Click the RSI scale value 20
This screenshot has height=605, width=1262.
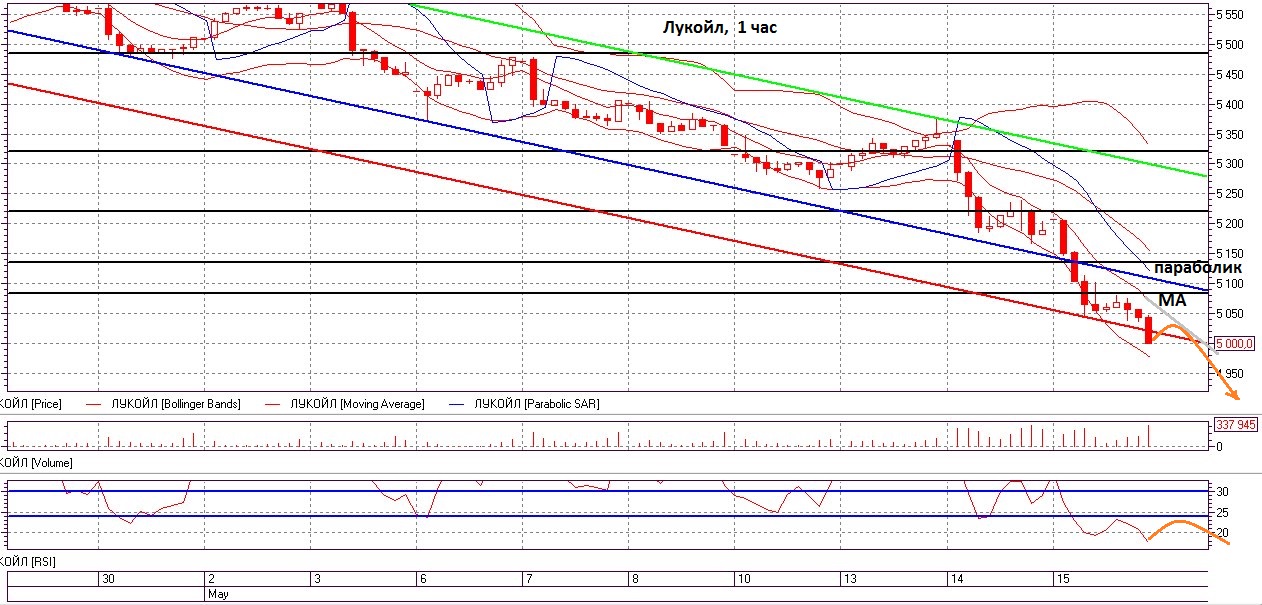tap(1221, 532)
